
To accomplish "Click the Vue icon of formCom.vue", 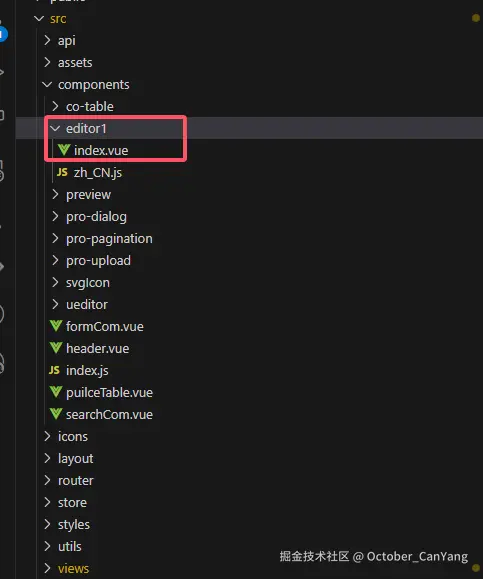I will pyautogui.click(x=56, y=326).
